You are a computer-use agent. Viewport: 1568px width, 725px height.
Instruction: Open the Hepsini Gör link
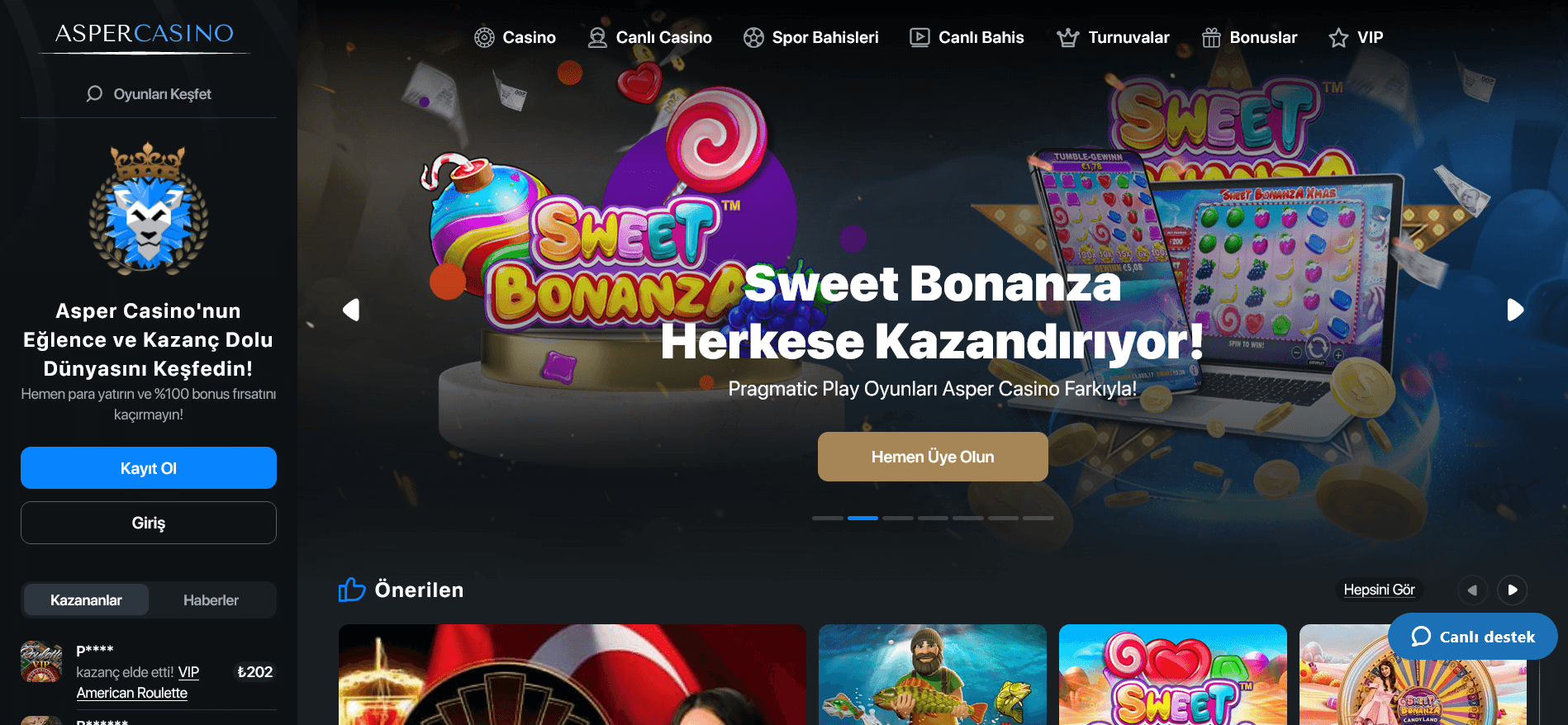[1379, 590]
